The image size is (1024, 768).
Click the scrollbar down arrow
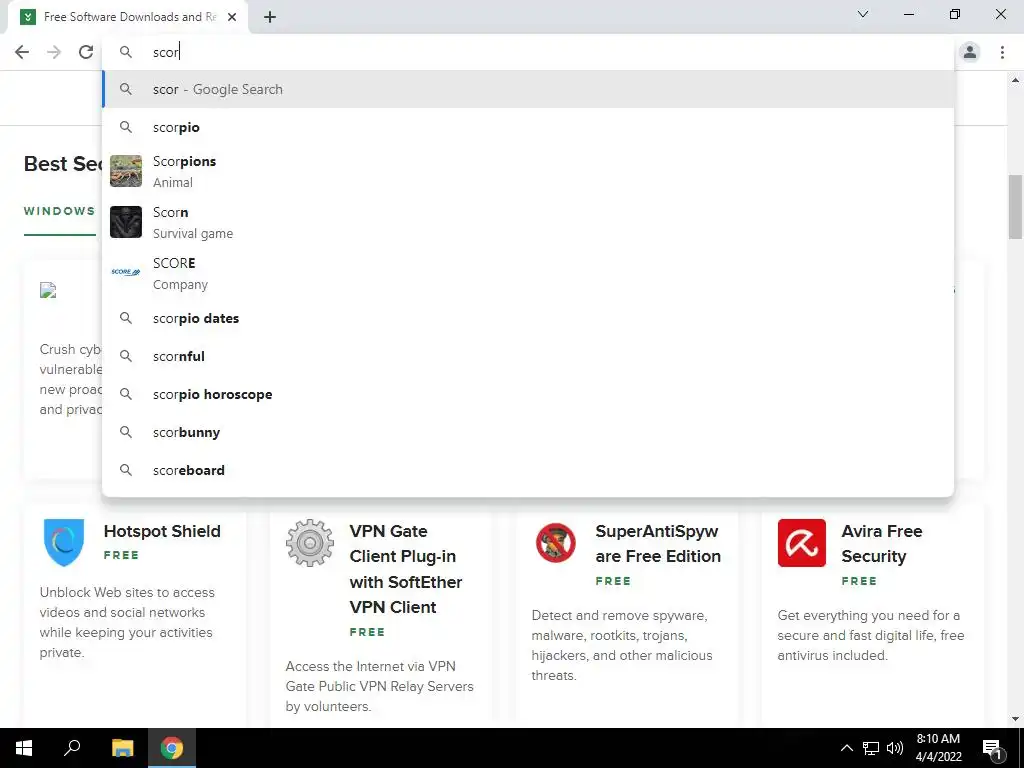click(1015, 719)
